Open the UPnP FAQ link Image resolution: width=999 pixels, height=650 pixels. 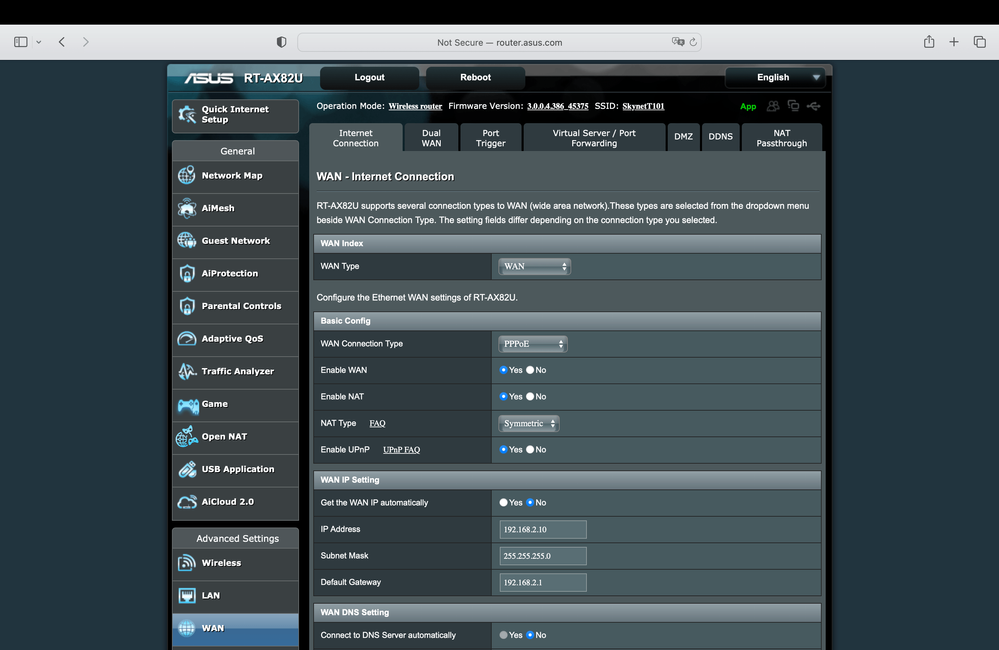coord(401,450)
